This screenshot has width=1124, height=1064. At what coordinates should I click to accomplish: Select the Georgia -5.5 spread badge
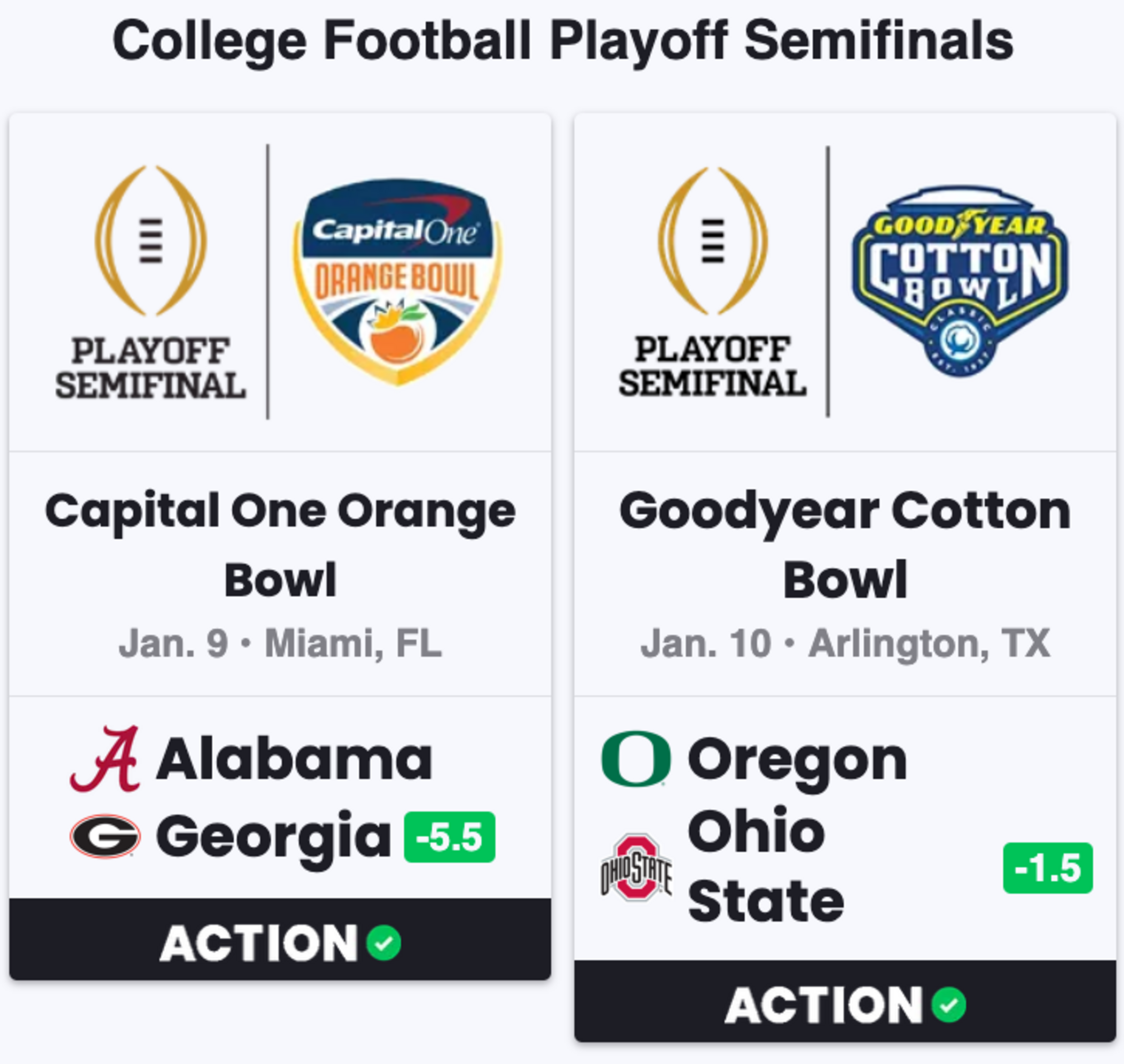pos(450,837)
